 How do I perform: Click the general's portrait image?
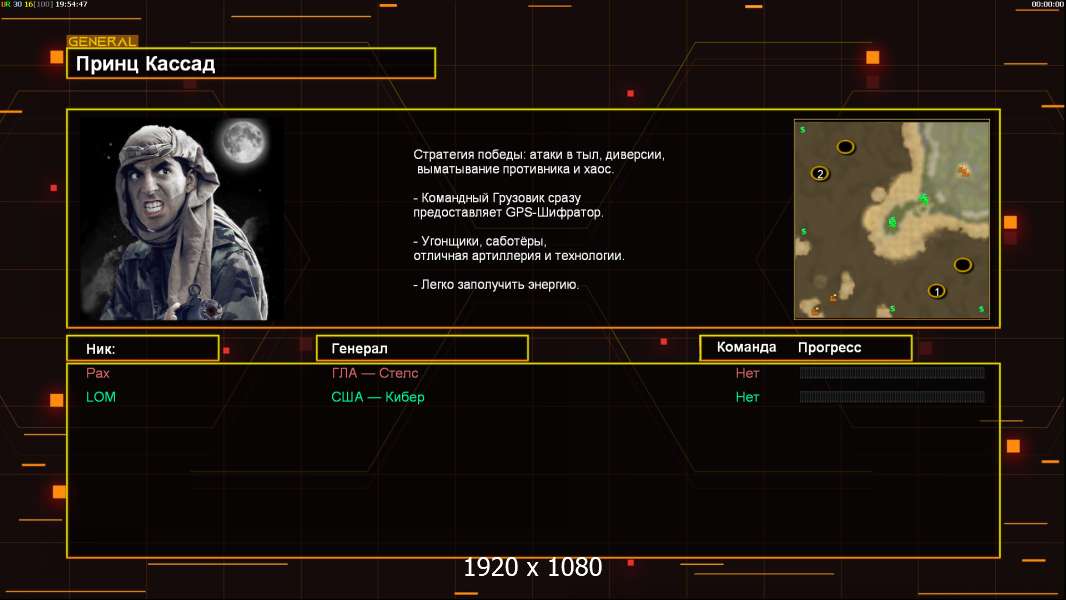[182, 219]
